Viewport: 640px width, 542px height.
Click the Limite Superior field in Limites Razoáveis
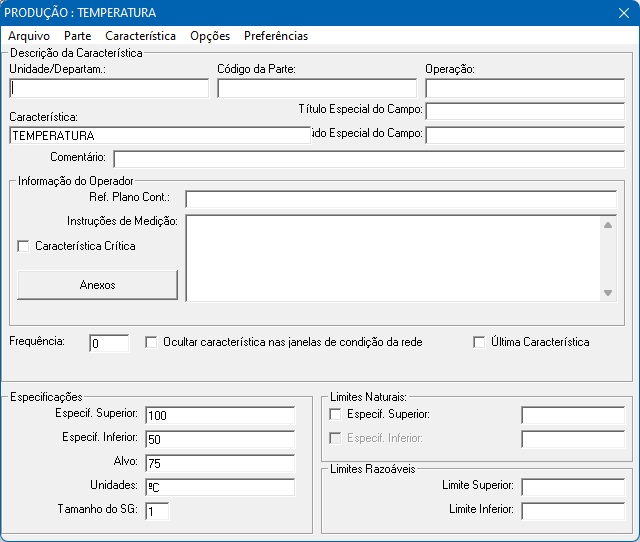572,487
